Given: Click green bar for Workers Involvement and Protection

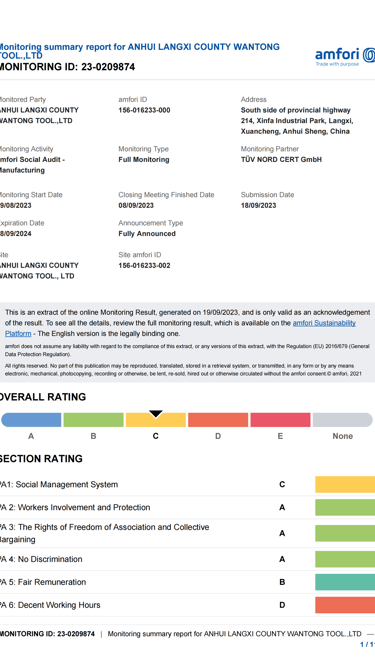Looking at the screenshot, I should click(x=345, y=507).
